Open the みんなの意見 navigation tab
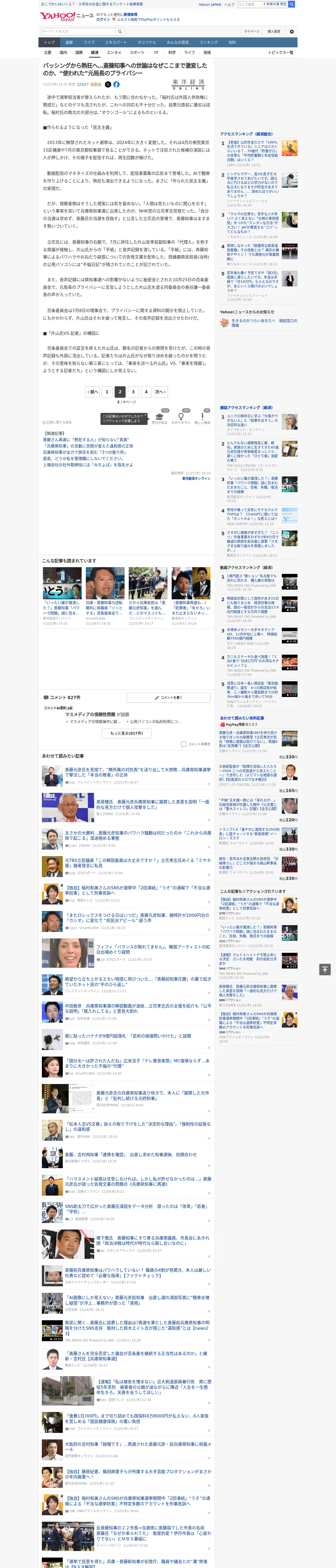The width and height of the screenshot is (336, 1568). coord(178,42)
